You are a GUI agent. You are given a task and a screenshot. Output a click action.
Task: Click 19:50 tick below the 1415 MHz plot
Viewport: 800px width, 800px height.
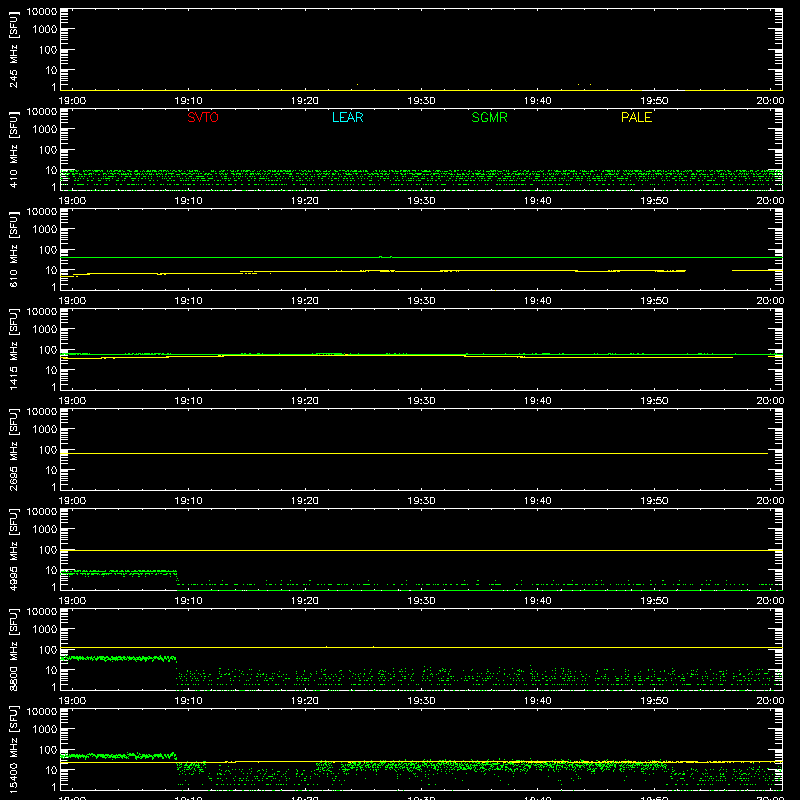[654, 401]
